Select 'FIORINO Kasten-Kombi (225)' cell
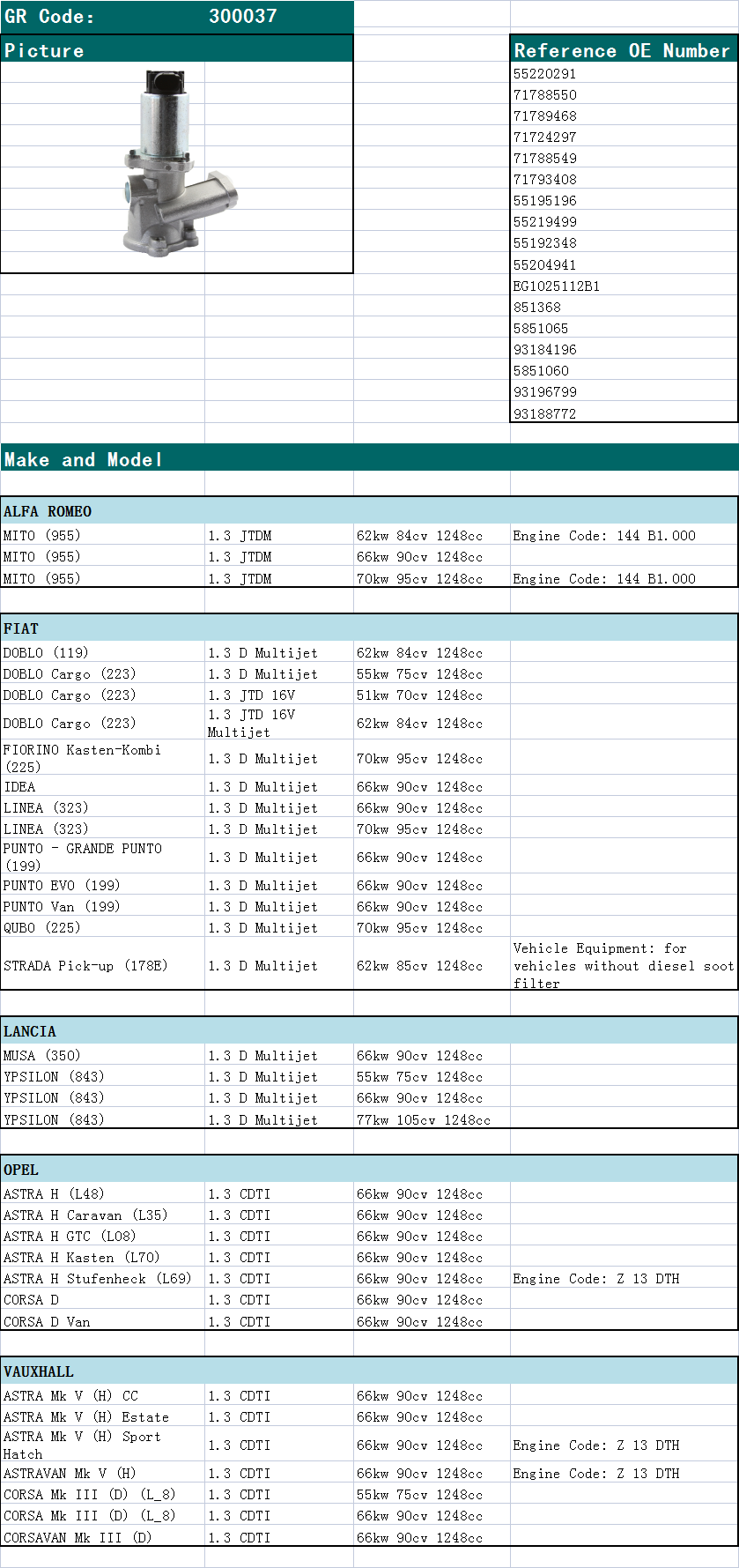The height and width of the screenshot is (1568, 739). [x=102, y=758]
